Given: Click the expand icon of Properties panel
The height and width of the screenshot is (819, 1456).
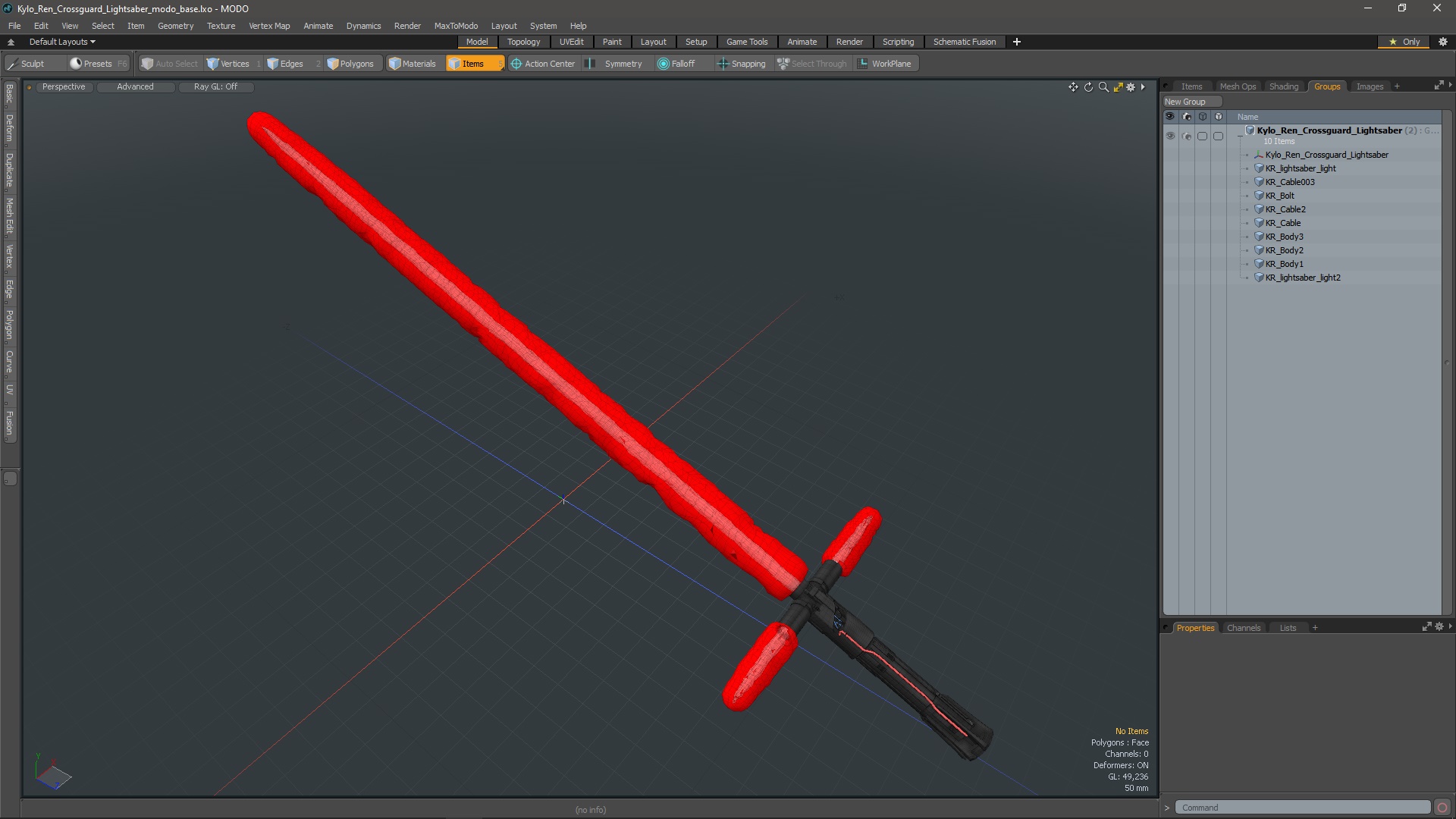Looking at the screenshot, I should [x=1426, y=627].
